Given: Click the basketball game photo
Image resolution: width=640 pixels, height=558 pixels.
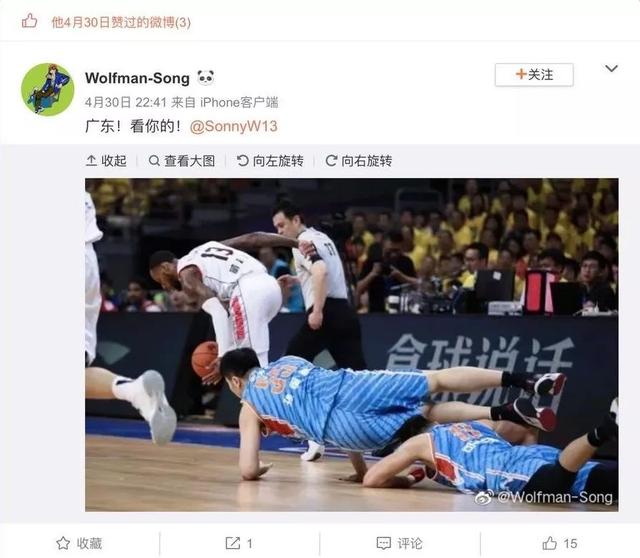Looking at the screenshot, I should (x=351, y=345).
